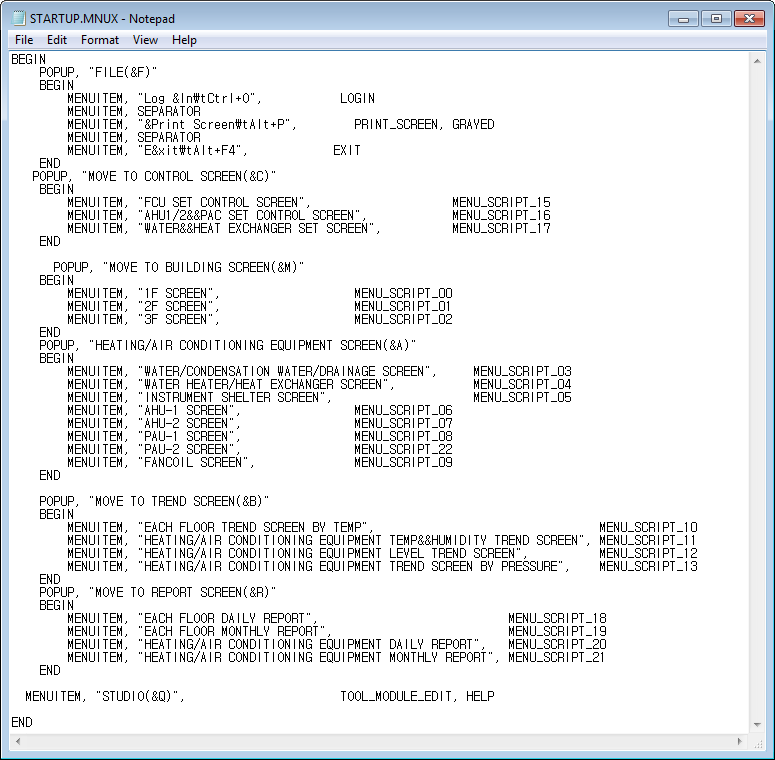The height and width of the screenshot is (760, 775).
Task: Click MENU_SCRIPT_09 text
Action: pyautogui.click(x=403, y=463)
